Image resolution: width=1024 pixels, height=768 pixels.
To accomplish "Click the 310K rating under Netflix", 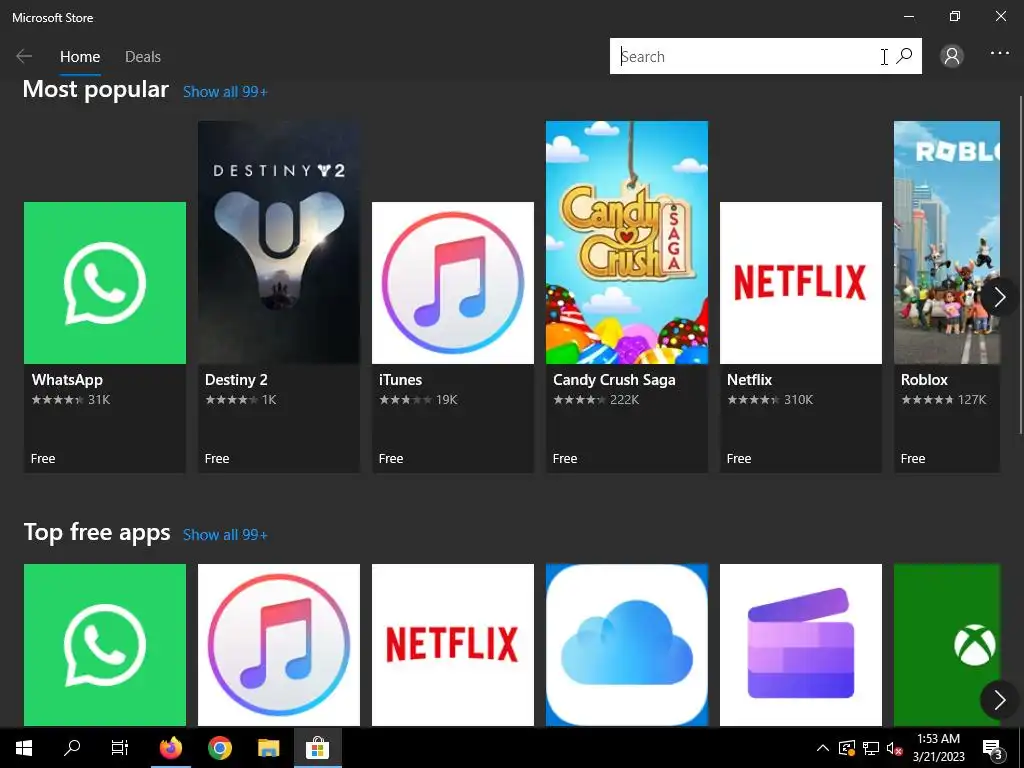I will coord(798,400).
